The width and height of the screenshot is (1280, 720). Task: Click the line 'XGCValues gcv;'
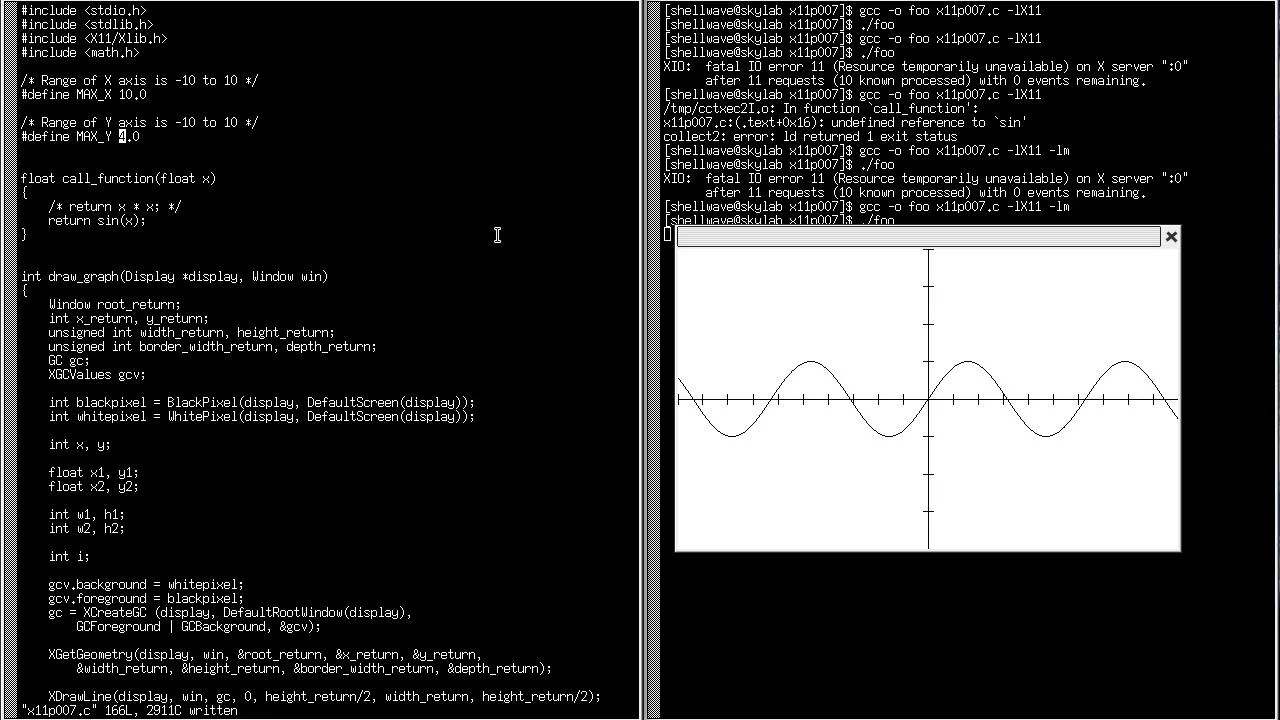pyautogui.click(x=97, y=375)
